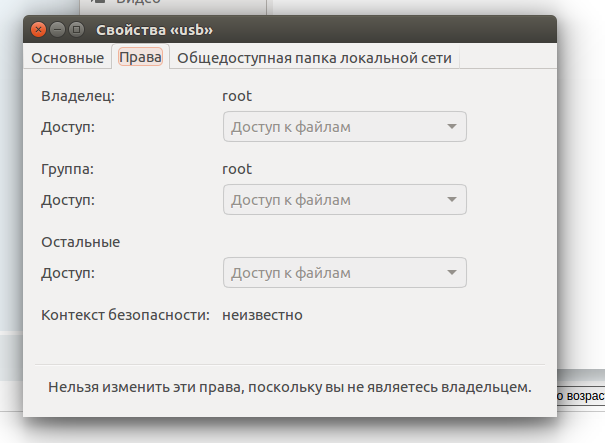
Task: Open the Остальные access dropdown
Action: coord(344,272)
